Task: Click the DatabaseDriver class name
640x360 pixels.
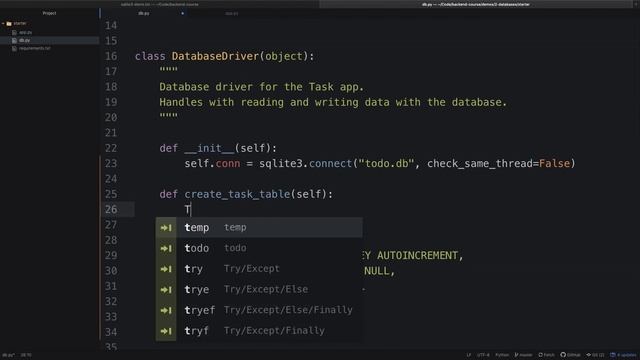Action: [215, 56]
